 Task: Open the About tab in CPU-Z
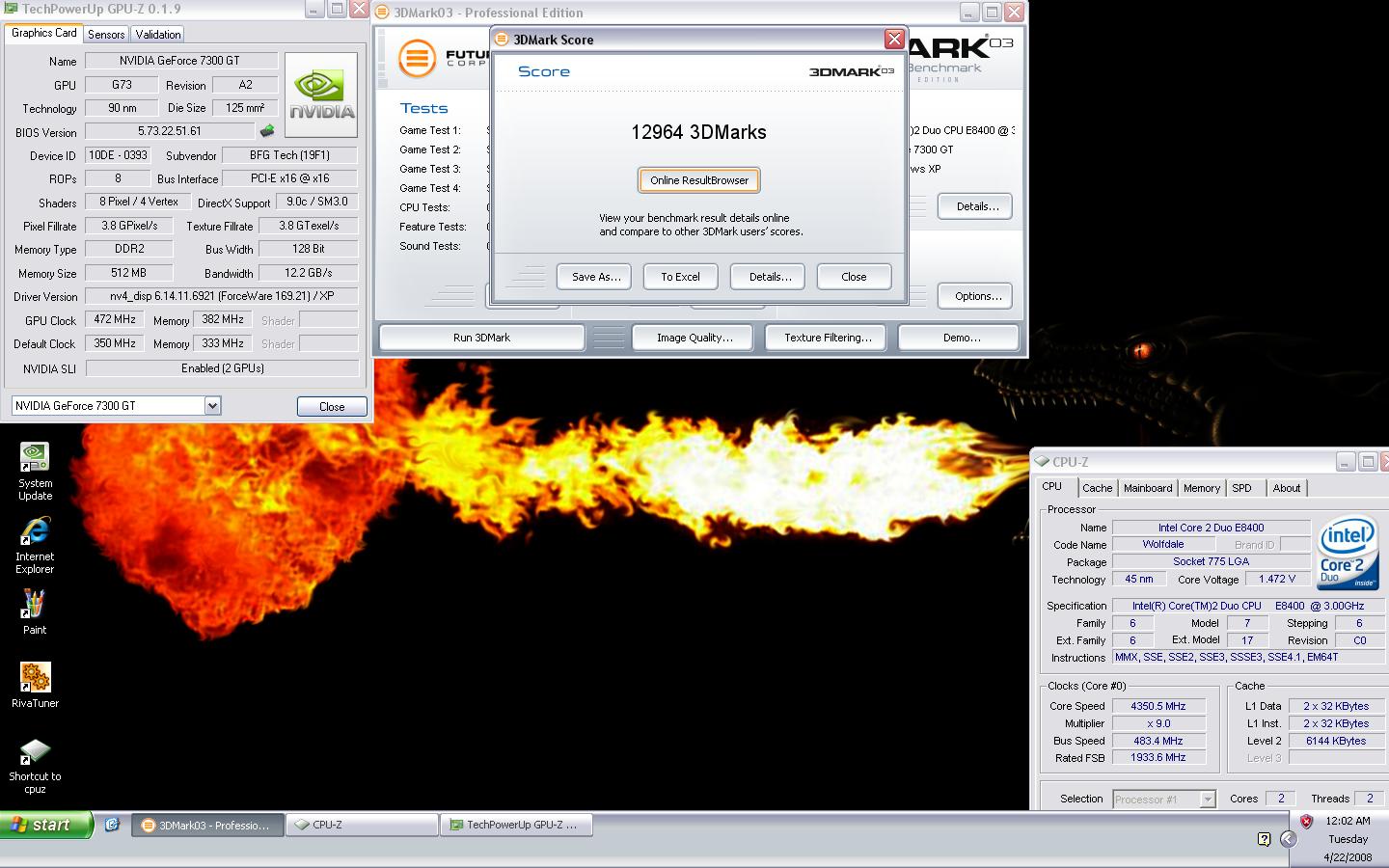pyautogui.click(x=1287, y=488)
